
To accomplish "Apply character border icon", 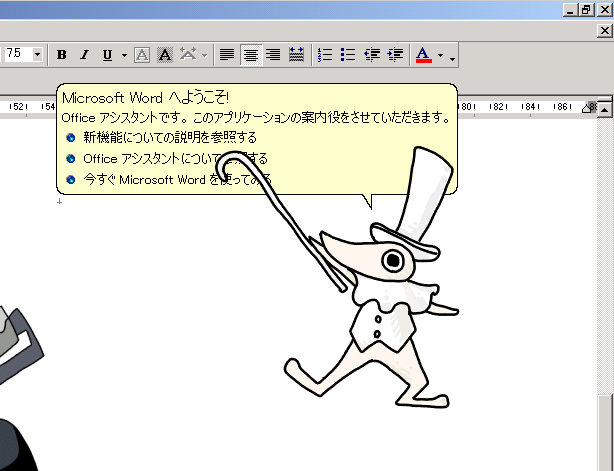I will tap(142, 55).
